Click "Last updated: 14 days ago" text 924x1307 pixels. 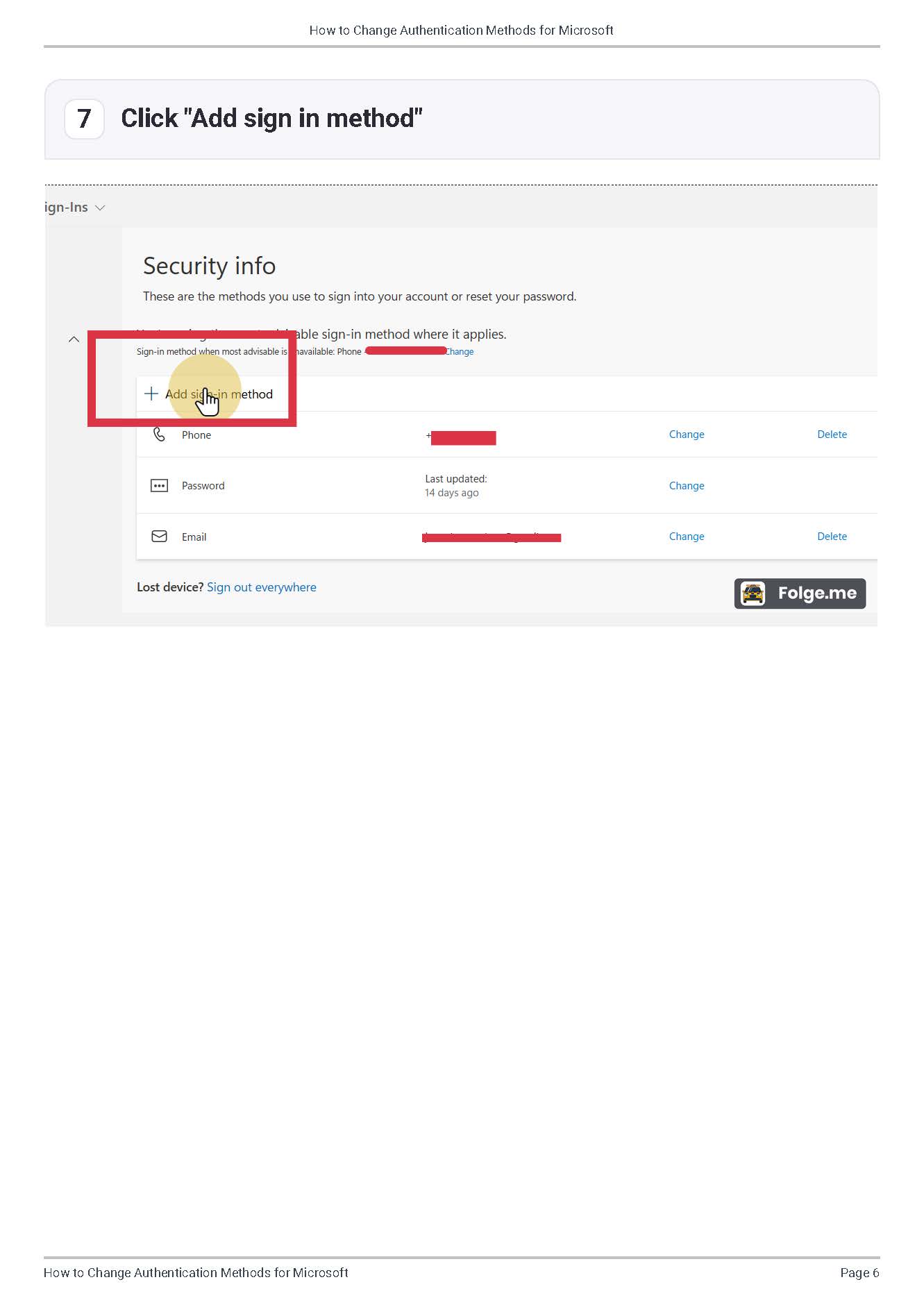(x=455, y=486)
